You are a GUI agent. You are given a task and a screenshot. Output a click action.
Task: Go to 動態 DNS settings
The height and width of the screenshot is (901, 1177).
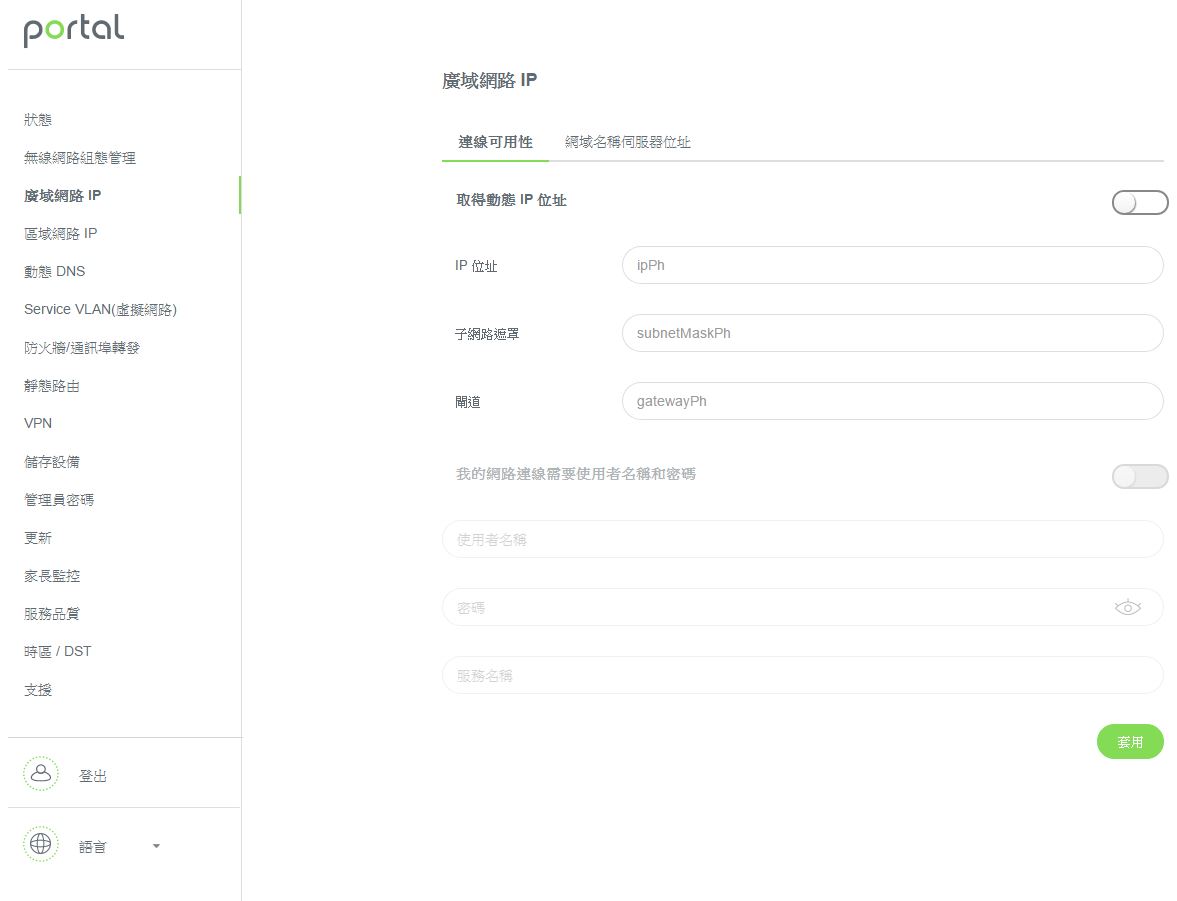(x=55, y=271)
